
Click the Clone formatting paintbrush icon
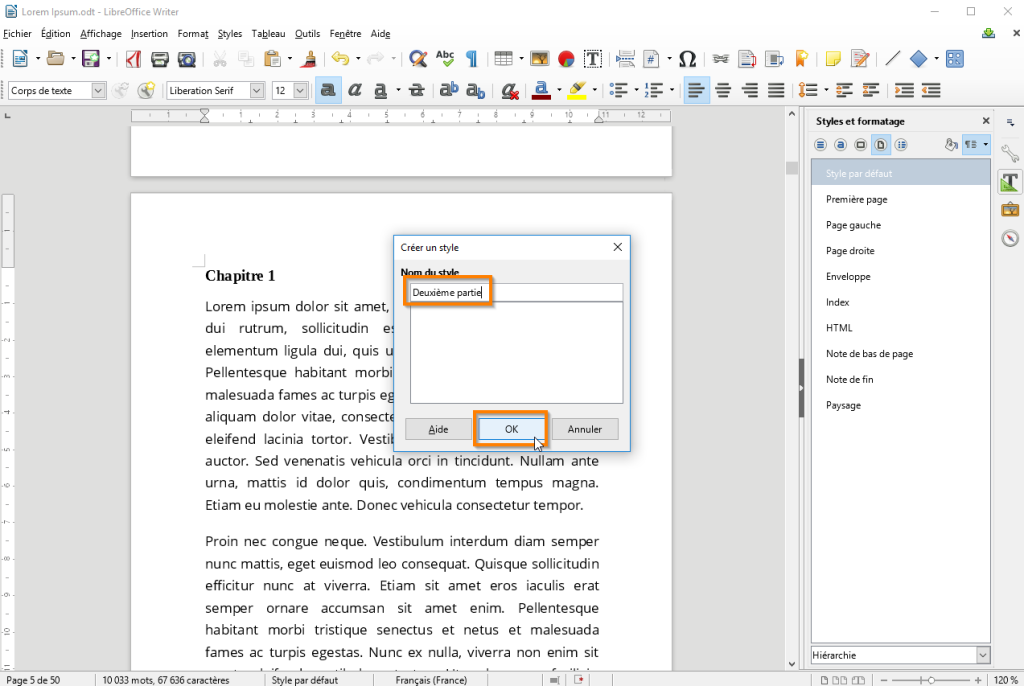pos(309,59)
